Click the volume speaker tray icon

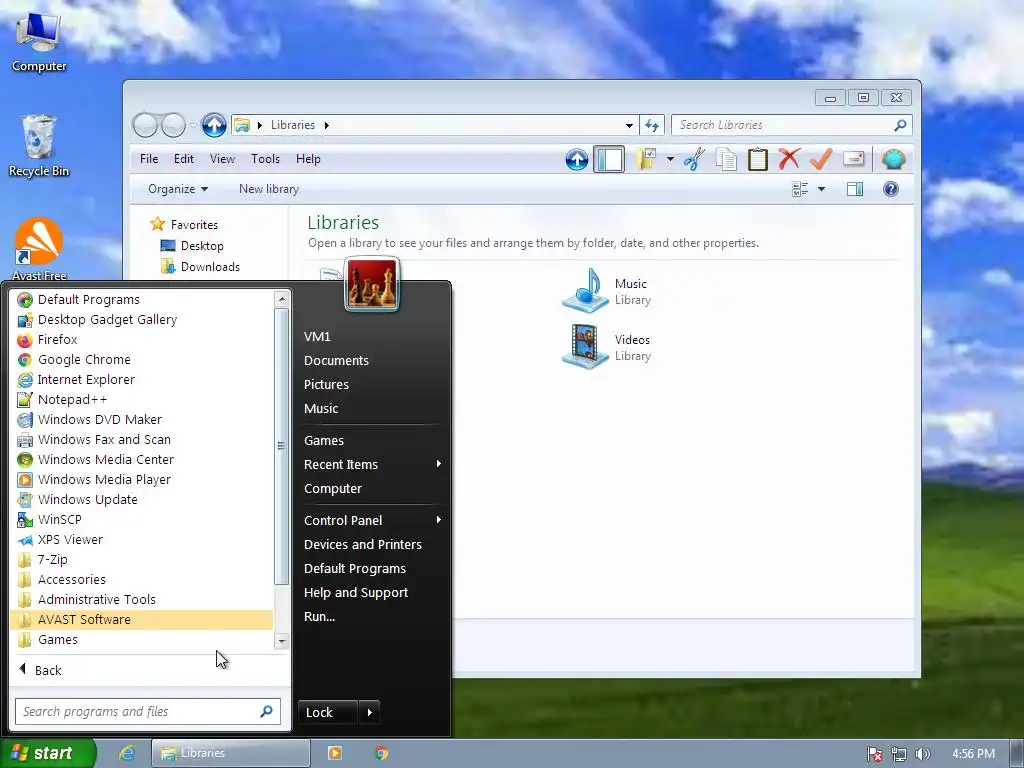pos(922,754)
